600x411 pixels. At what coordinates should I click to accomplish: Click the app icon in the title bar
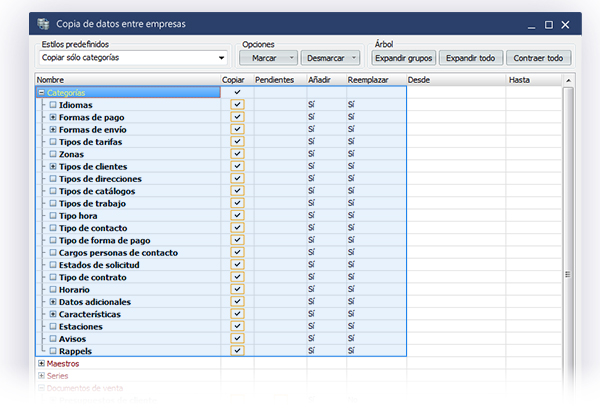(x=41, y=22)
